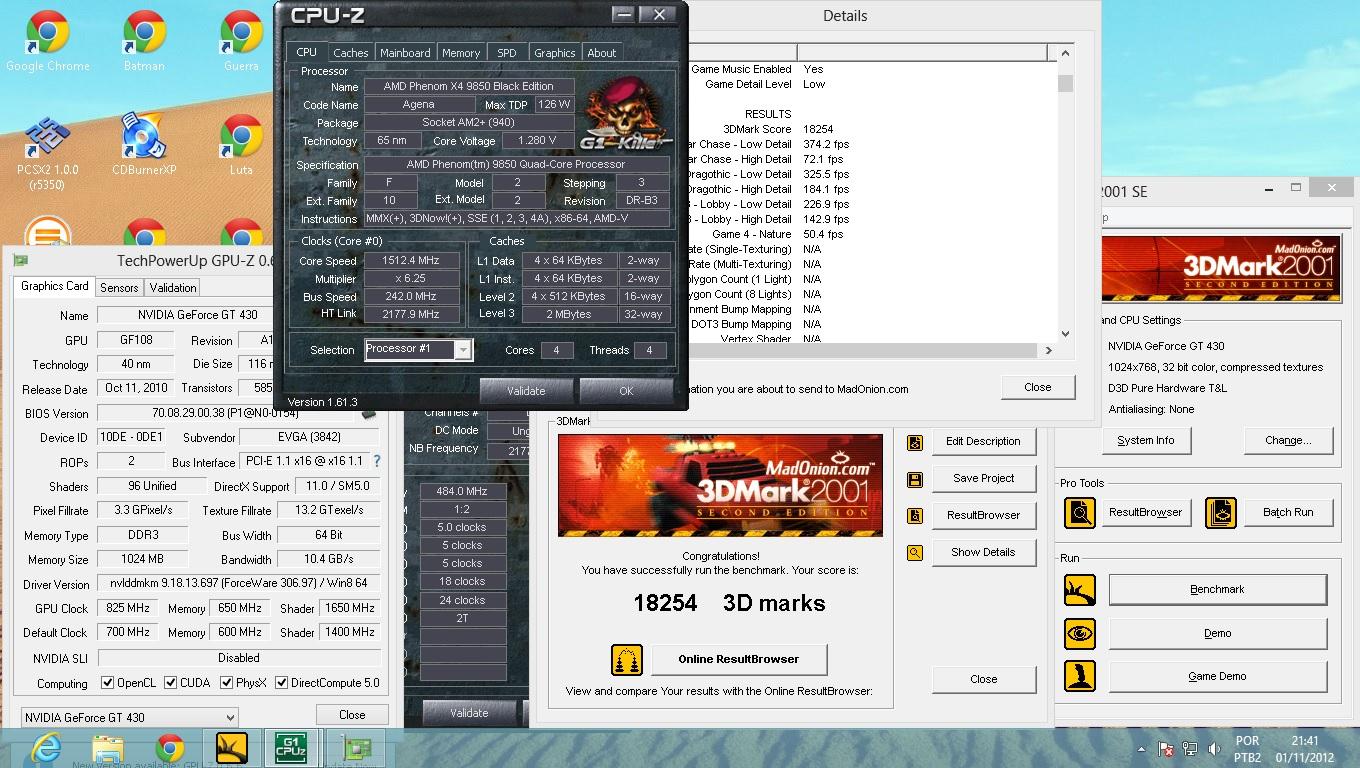
Task: Click the Game Demo joystick icon
Action: click(1080, 677)
